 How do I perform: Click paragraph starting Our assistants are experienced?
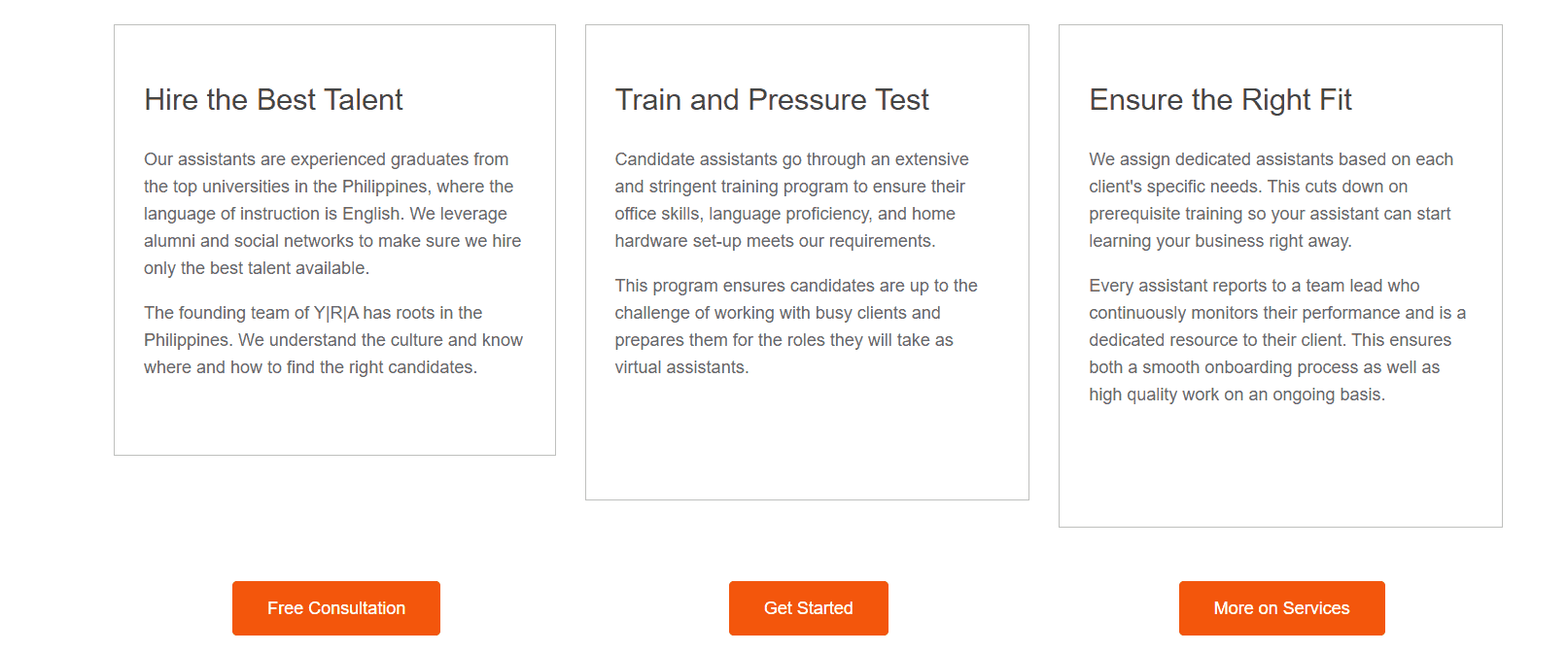[x=333, y=214]
